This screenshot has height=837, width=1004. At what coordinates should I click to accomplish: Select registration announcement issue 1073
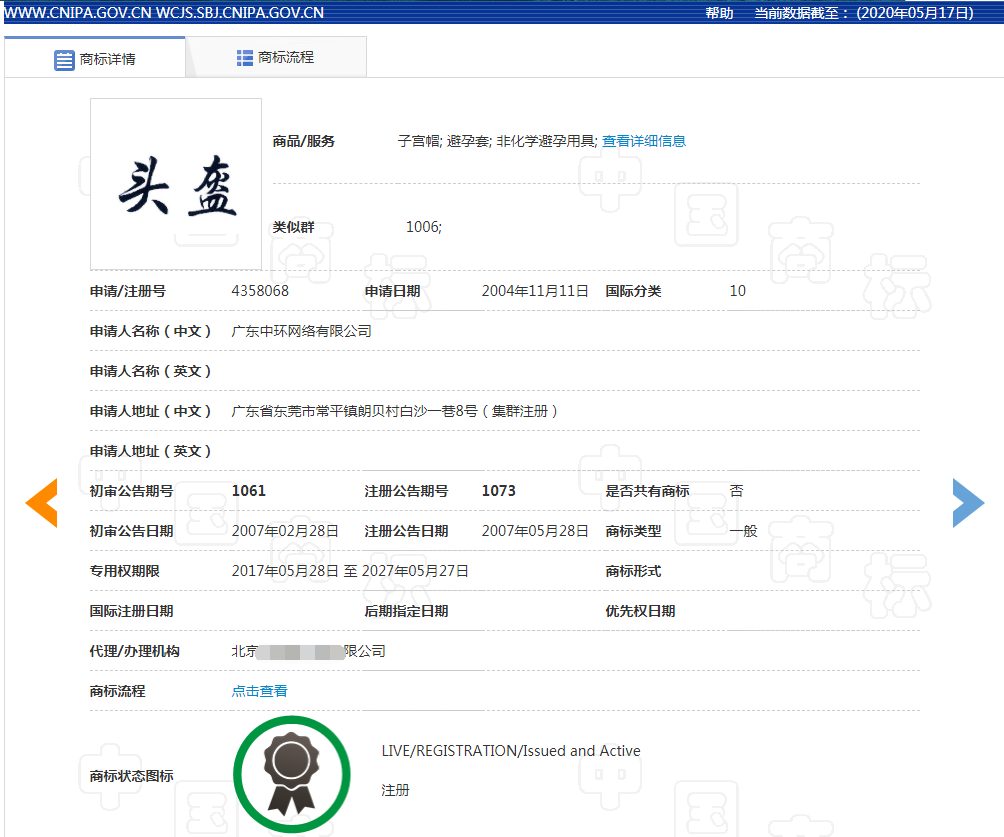498,491
